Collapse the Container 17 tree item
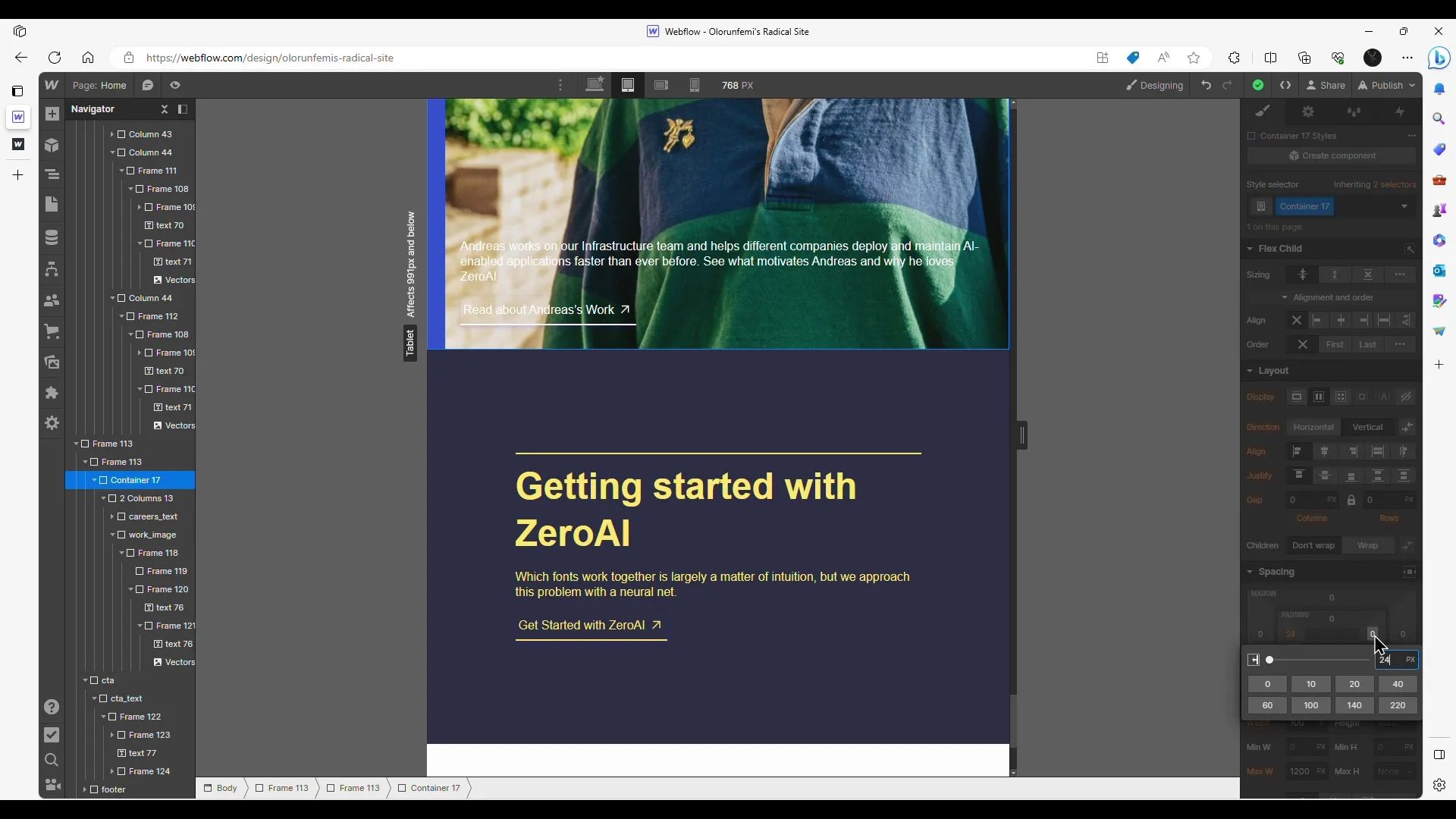The image size is (1456, 819). click(x=95, y=480)
